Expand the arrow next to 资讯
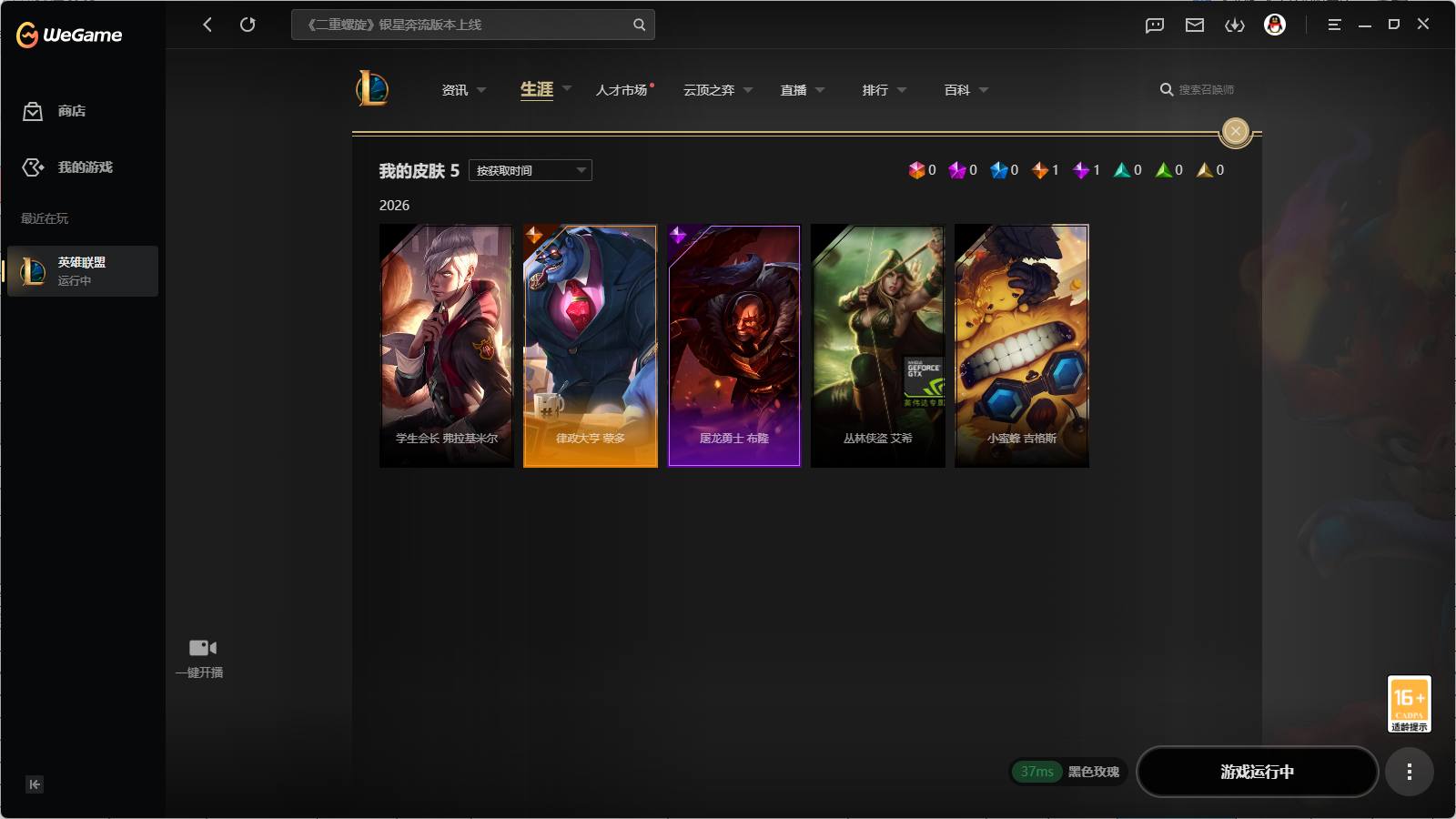1456x819 pixels. coord(481,90)
